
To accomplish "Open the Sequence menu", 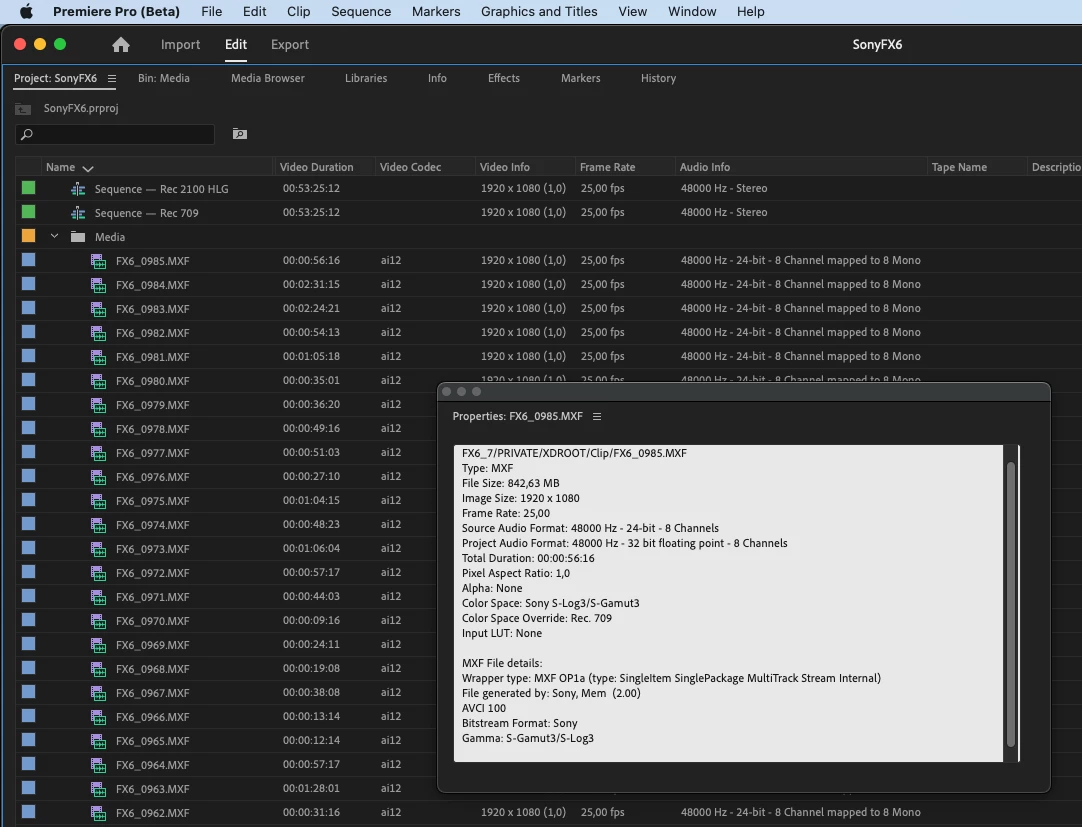I will [361, 11].
